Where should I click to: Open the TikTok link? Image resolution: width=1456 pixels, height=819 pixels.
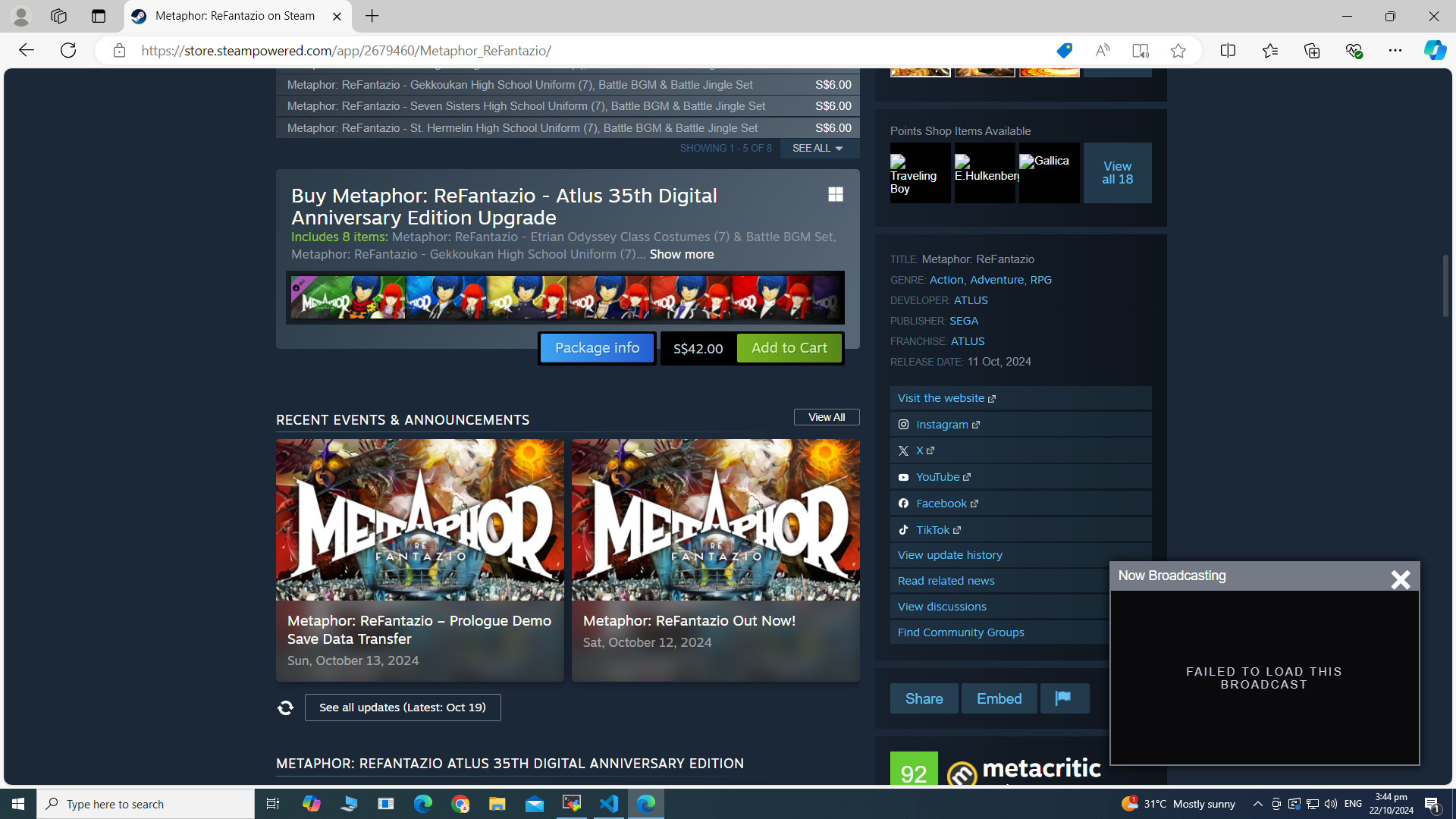pos(933,530)
